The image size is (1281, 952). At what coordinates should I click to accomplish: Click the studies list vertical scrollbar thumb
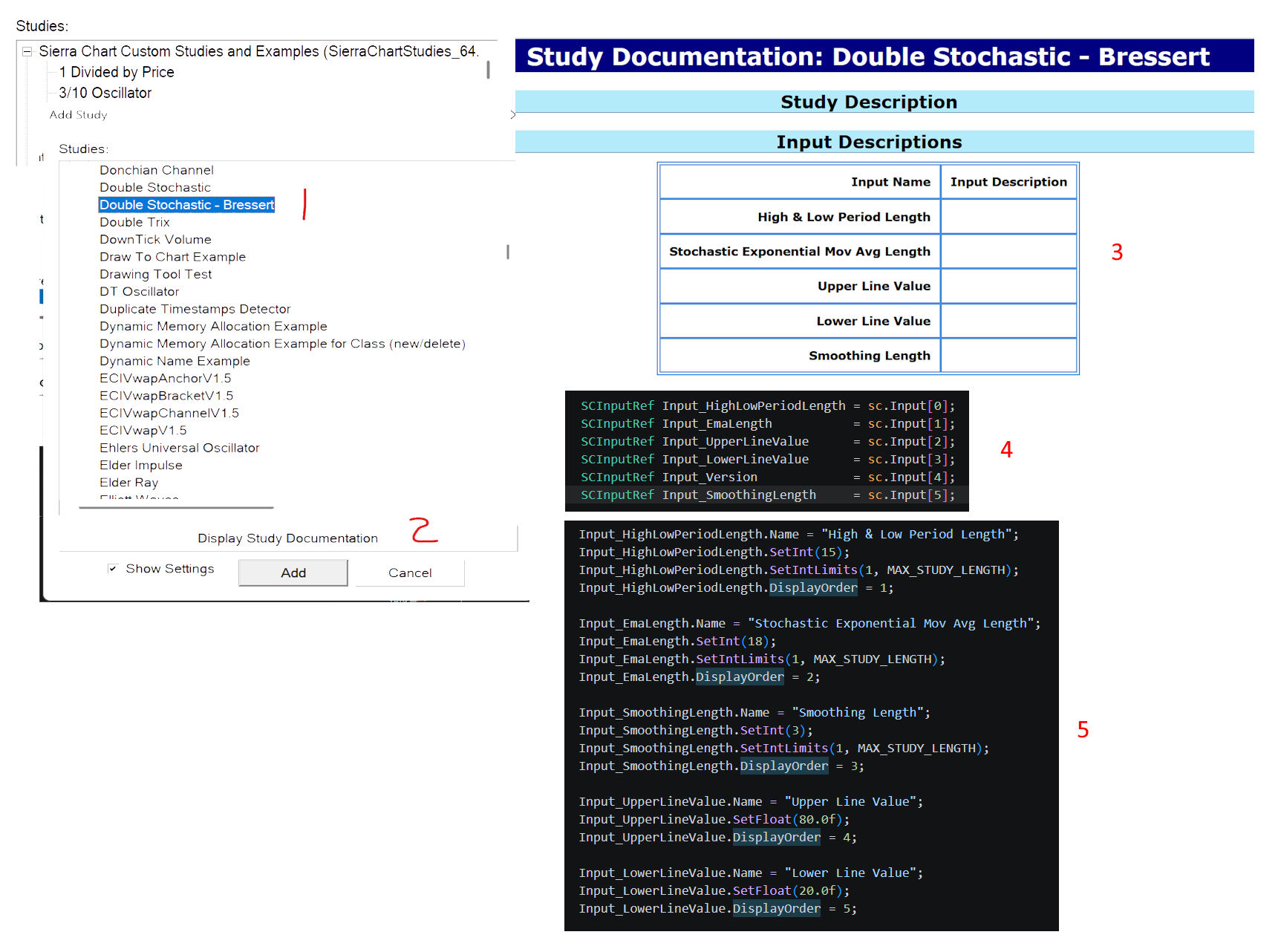pyautogui.click(x=508, y=252)
